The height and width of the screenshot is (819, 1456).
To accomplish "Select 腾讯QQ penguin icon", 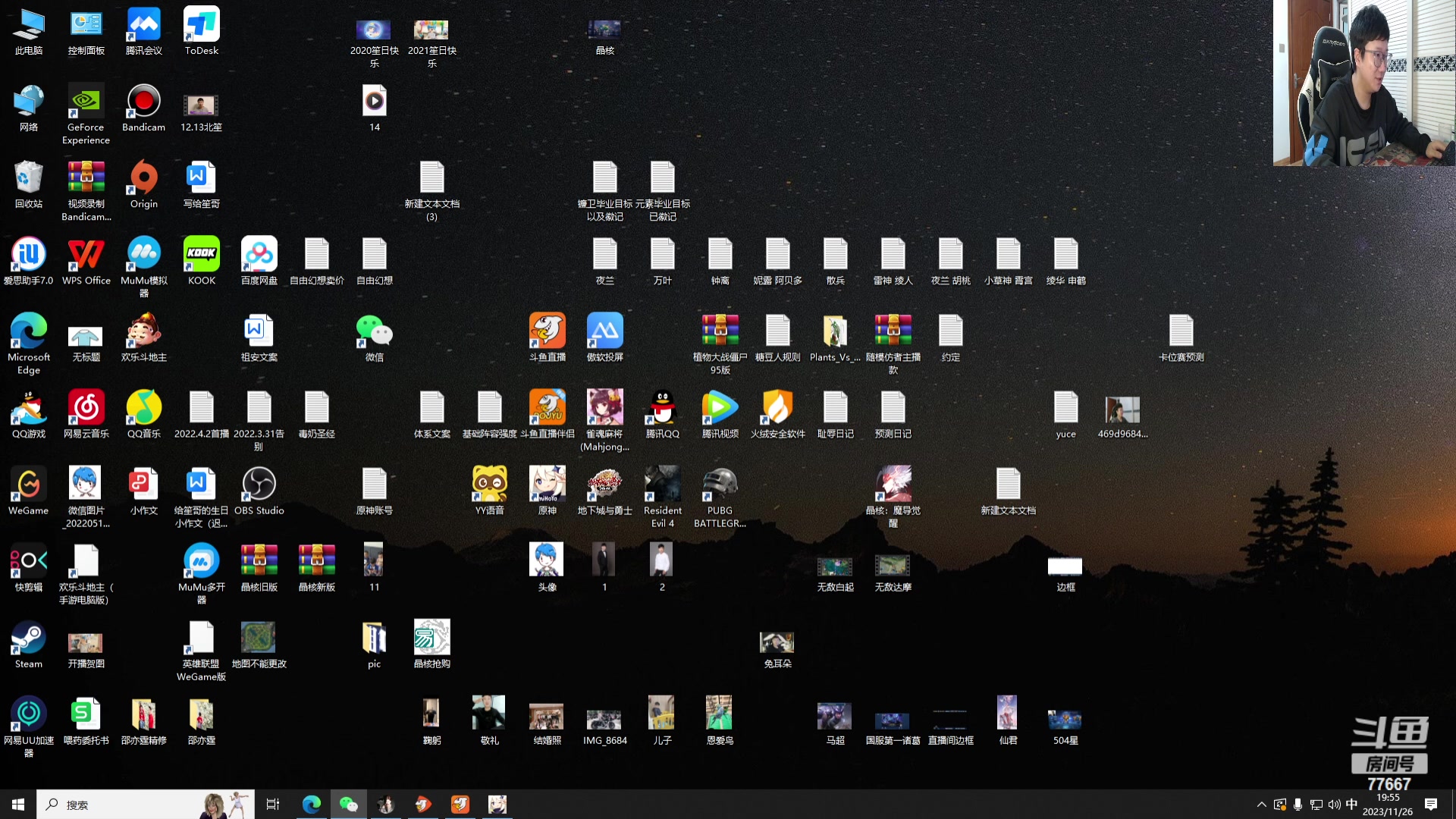I will [663, 414].
